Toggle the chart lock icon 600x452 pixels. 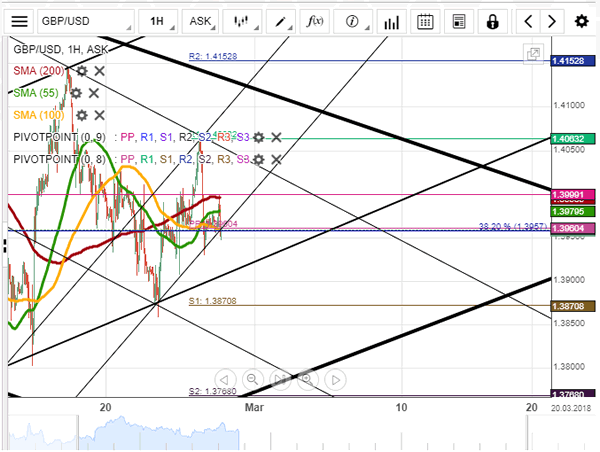pyautogui.click(x=492, y=21)
